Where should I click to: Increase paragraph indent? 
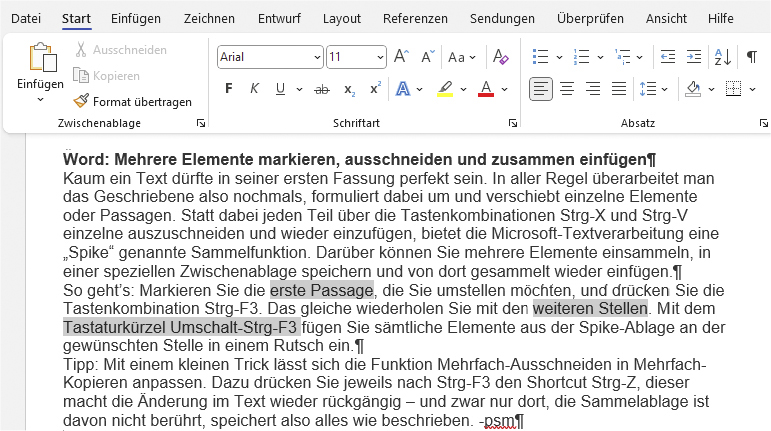(x=694, y=57)
